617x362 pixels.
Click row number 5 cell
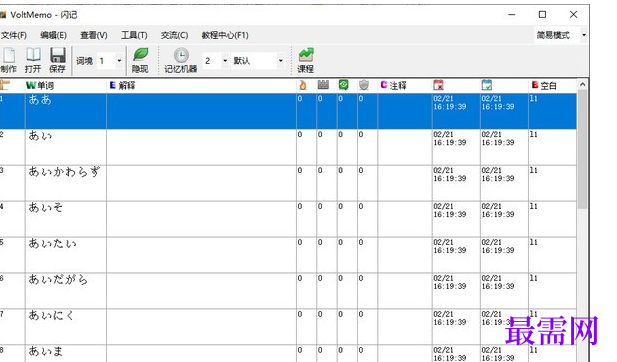(13, 255)
